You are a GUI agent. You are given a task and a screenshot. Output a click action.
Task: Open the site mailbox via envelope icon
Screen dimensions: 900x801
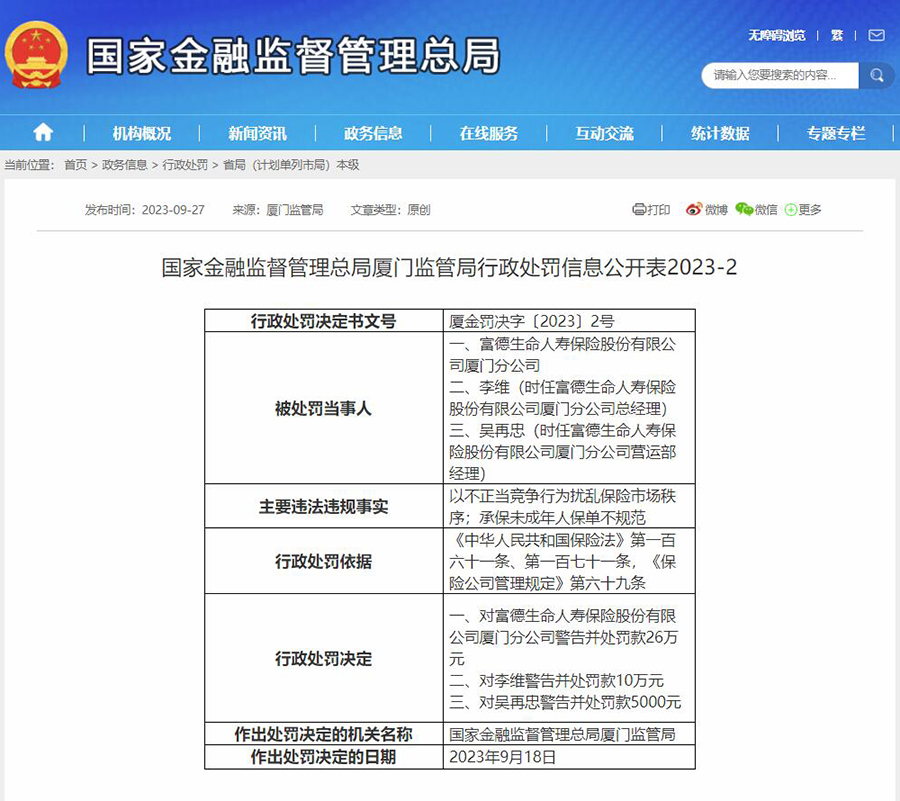coord(876,34)
